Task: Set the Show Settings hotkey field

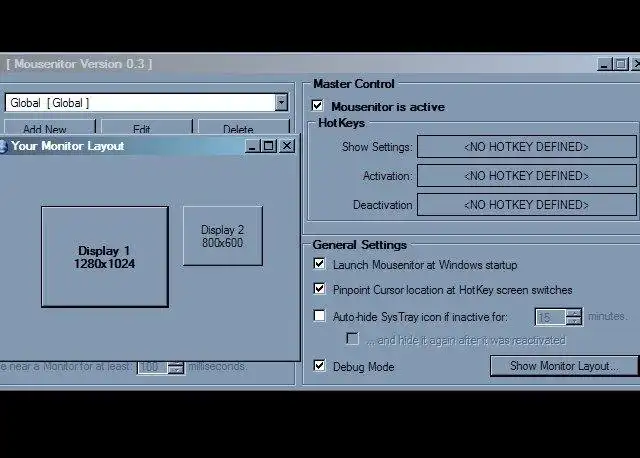Action: click(x=527, y=147)
